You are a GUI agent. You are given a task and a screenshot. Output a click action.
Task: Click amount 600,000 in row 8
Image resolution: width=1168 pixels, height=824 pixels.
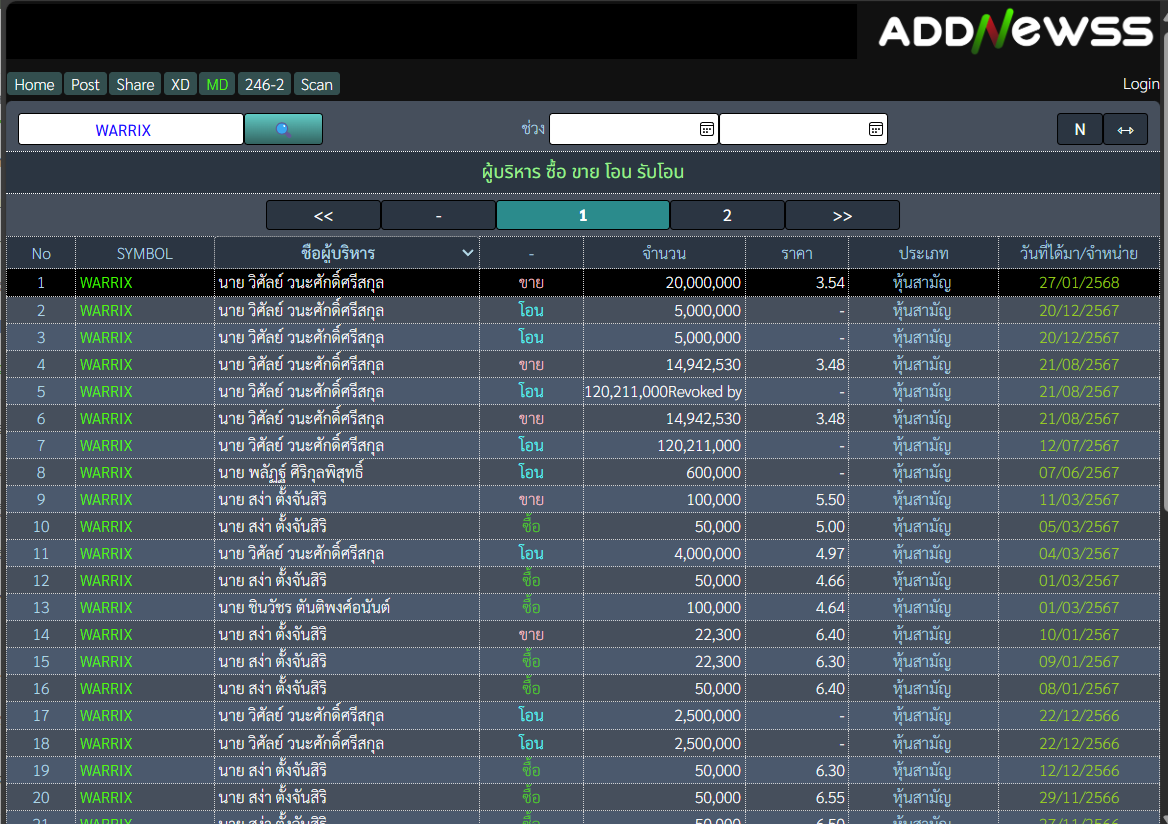tap(714, 472)
